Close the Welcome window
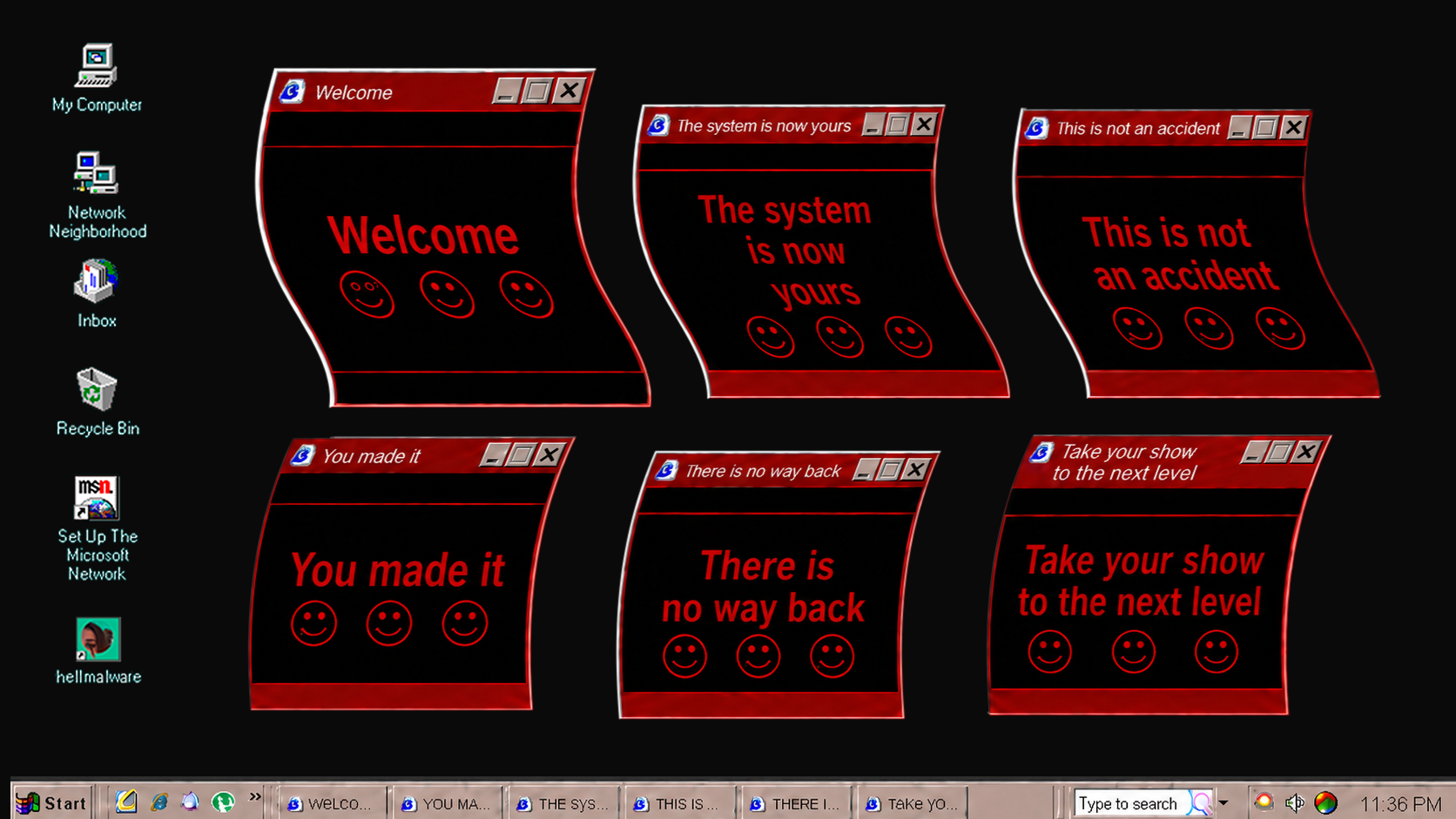This screenshot has width=1456, height=819. [569, 90]
